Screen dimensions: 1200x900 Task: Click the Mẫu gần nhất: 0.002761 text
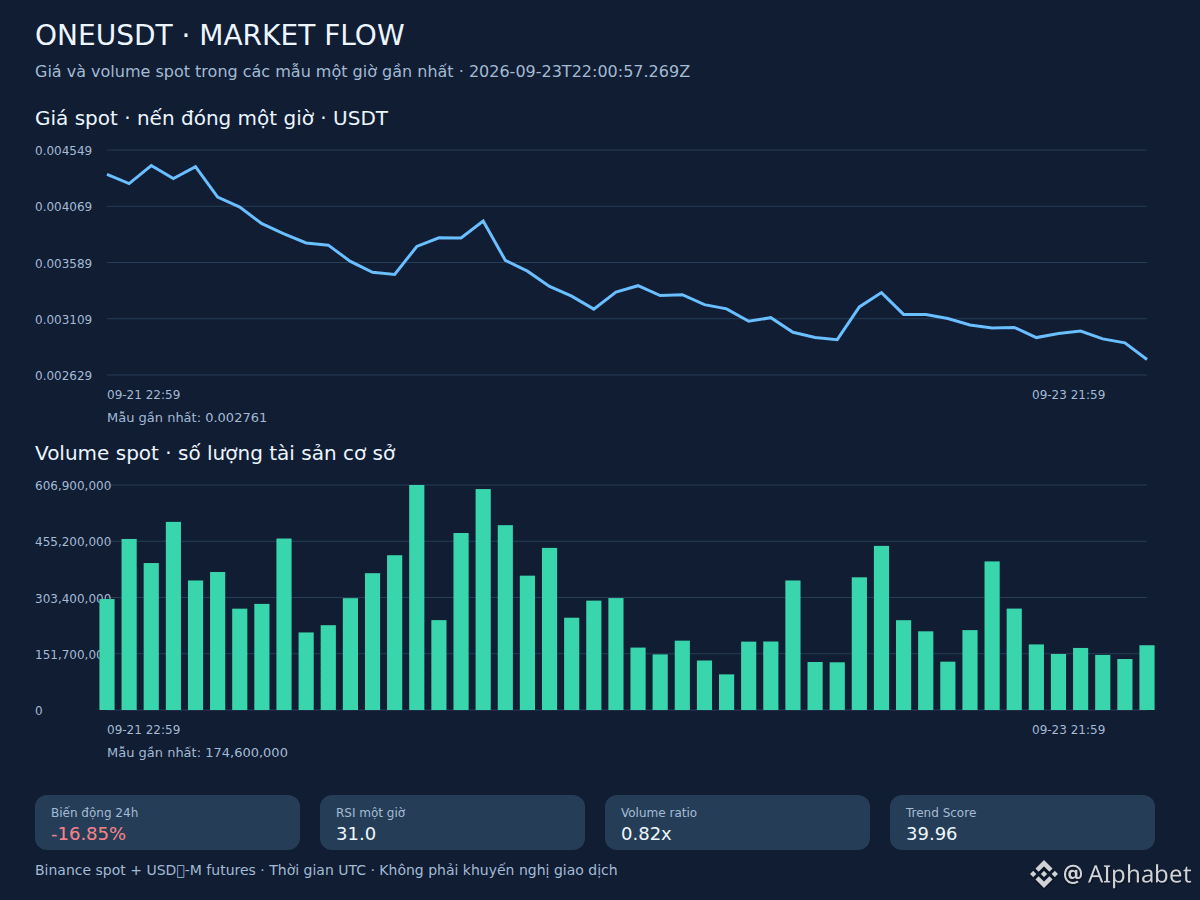[x=187, y=418]
